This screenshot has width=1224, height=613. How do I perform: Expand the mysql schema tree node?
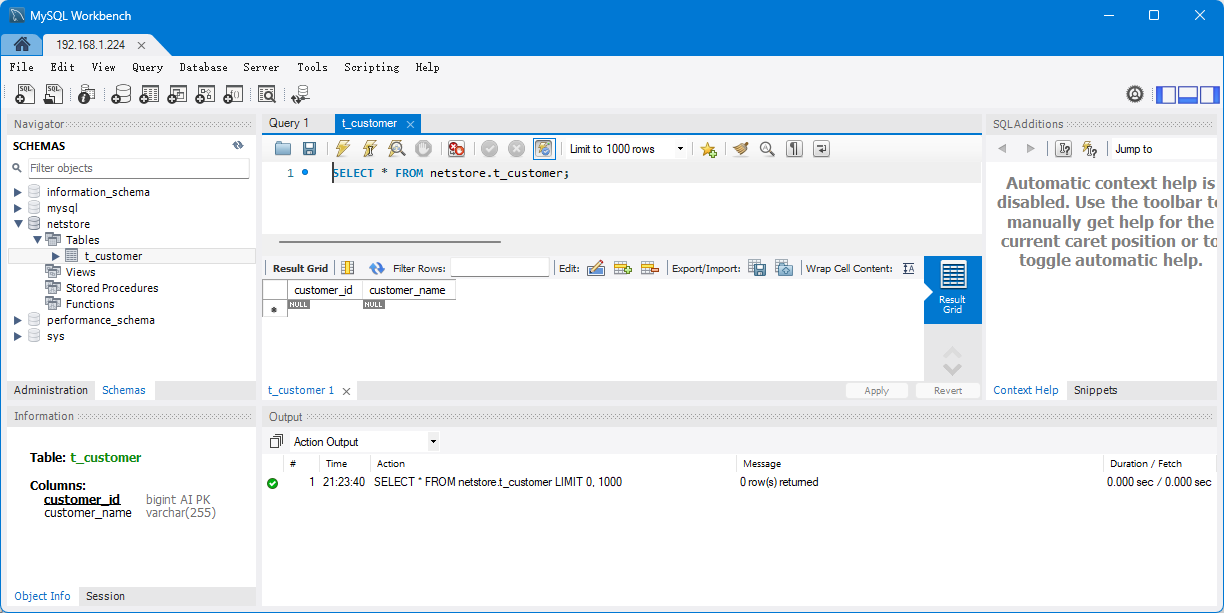(18, 208)
